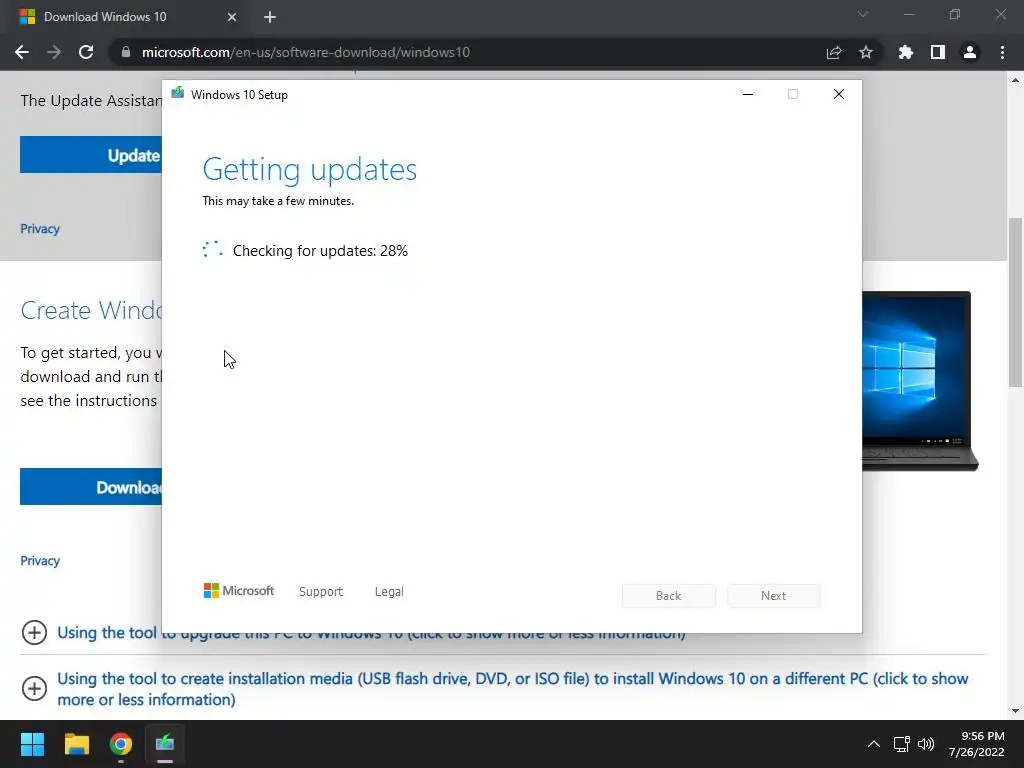Click the Windows laptop image
The width and height of the screenshot is (1024, 768).
pyautogui.click(x=920, y=380)
